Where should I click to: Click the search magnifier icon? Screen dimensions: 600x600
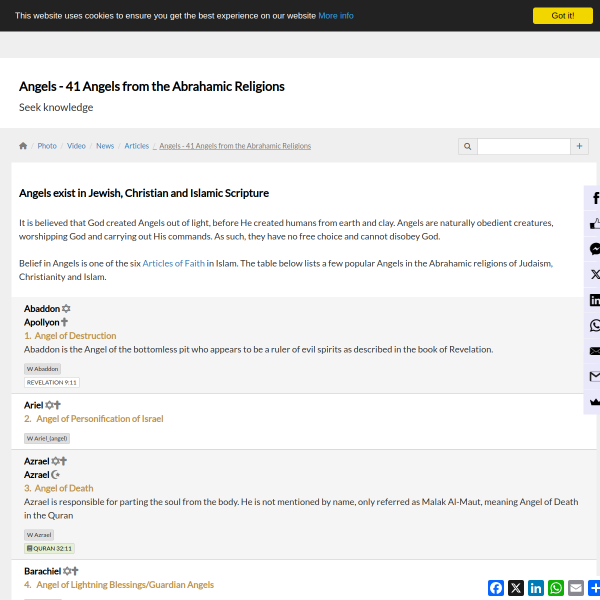468,146
